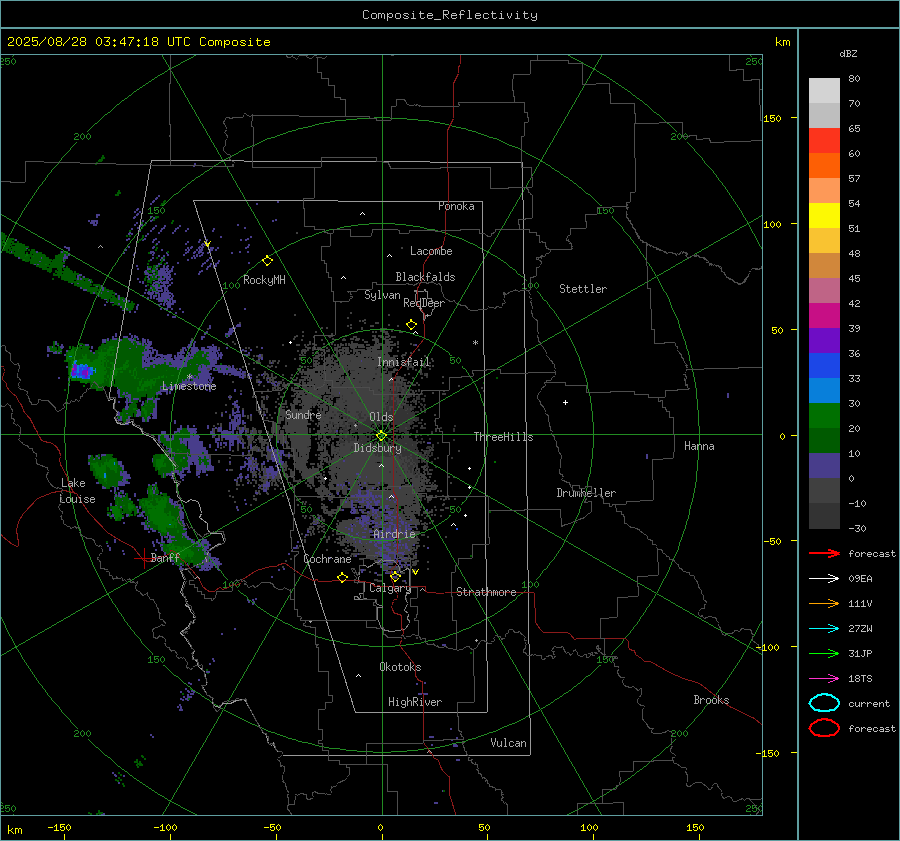Click the yellow diamond marker below Cochrane
This screenshot has height=841, width=900.
click(343, 577)
